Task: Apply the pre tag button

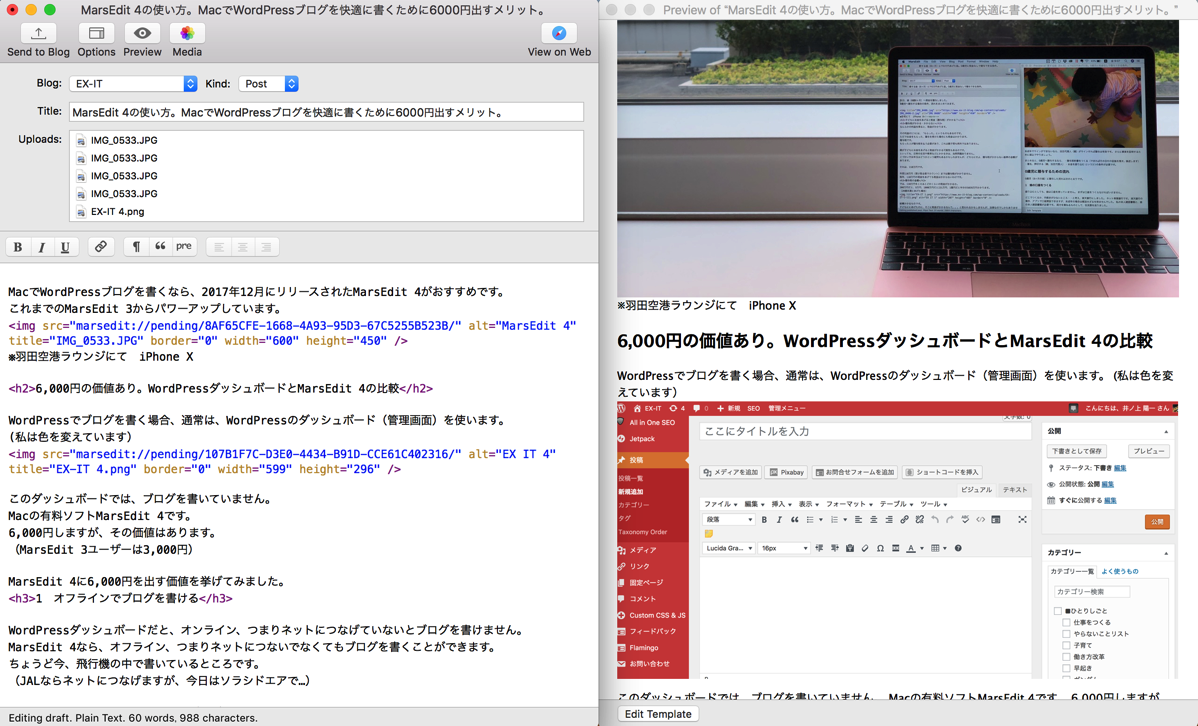Action: coord(183,247)
